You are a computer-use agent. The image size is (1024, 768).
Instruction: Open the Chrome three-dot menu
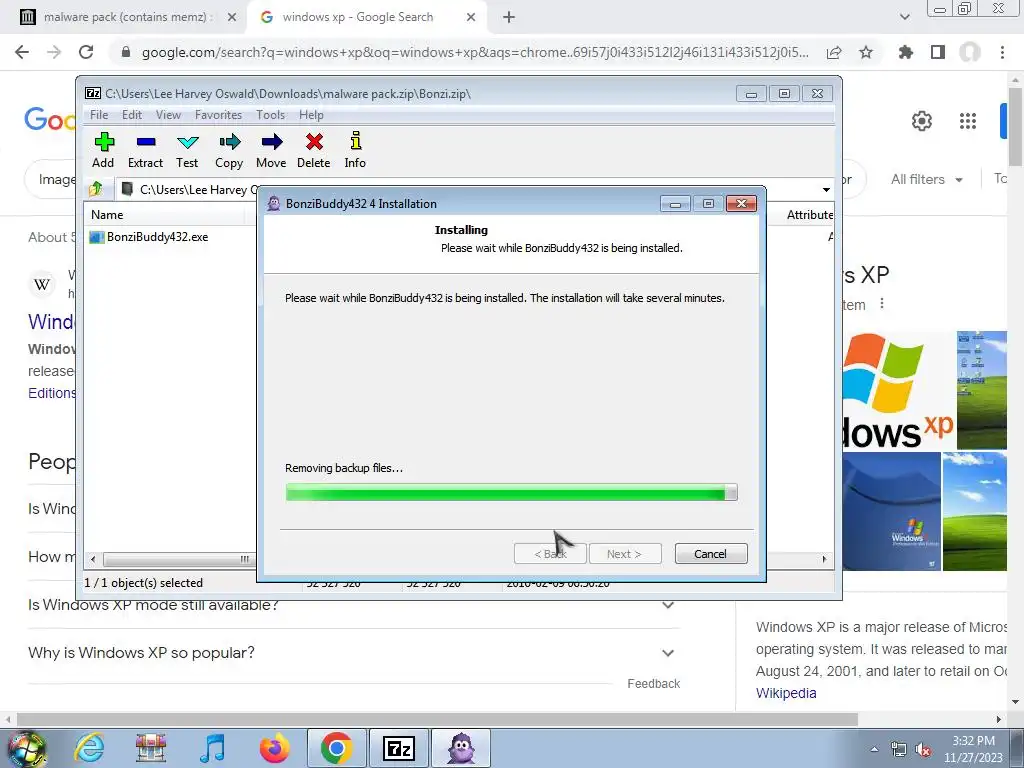pos(1002,52)
